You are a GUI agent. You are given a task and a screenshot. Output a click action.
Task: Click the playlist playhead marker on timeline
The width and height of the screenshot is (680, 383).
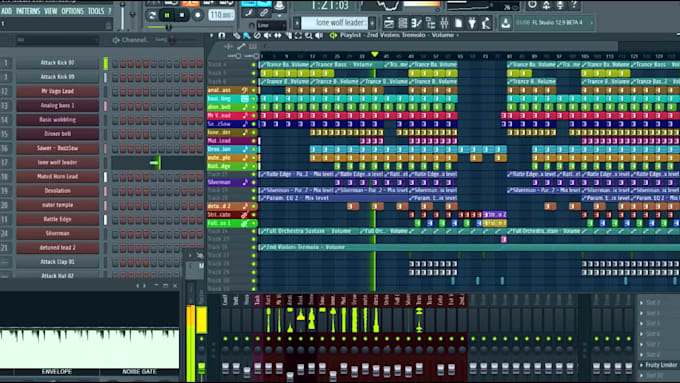point(375,54)
